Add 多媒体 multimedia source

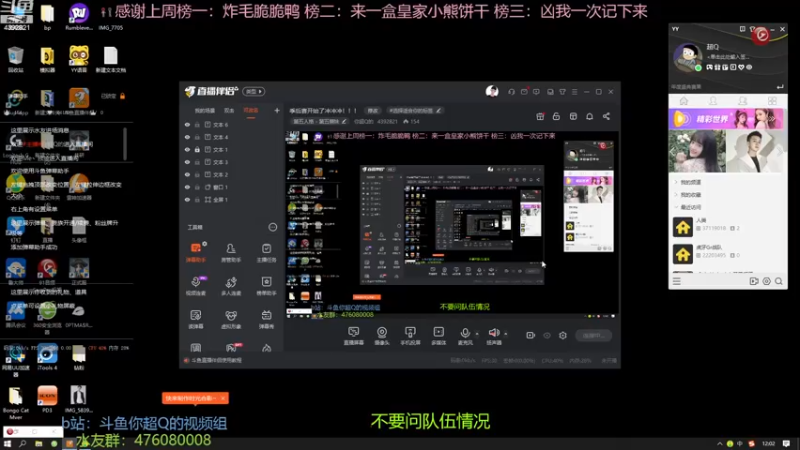[438, 336]
